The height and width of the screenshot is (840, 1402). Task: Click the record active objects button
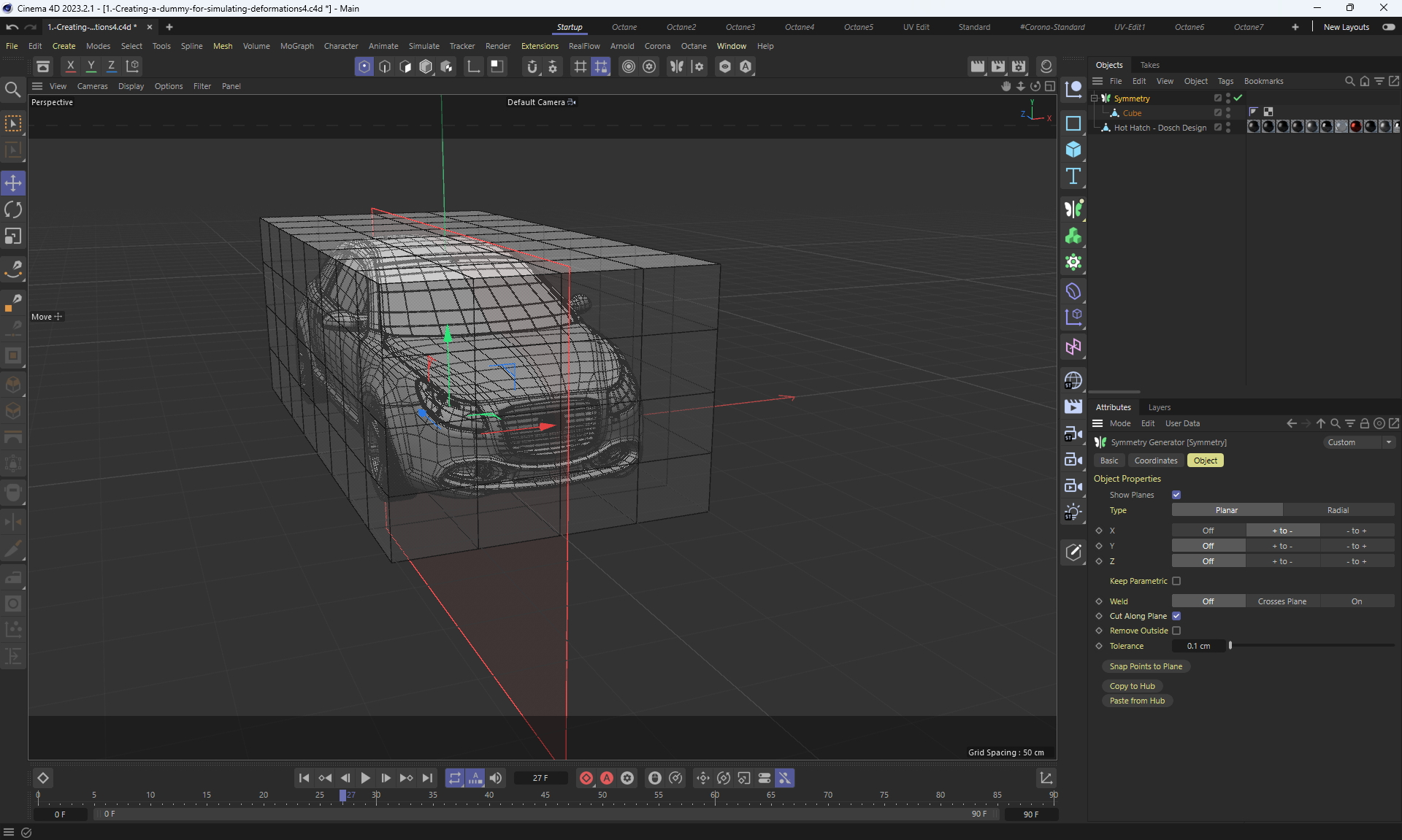click(x=586, y=778)
